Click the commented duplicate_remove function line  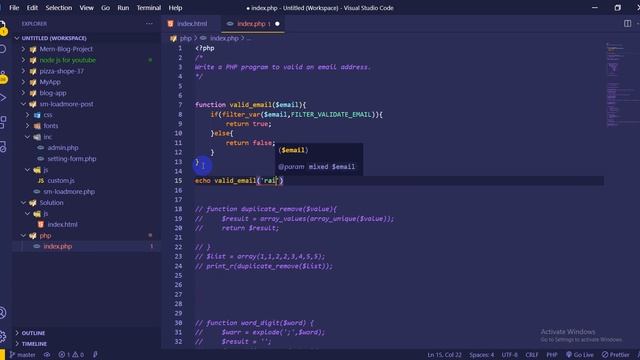pyautogui.click(x=265, y=209)
